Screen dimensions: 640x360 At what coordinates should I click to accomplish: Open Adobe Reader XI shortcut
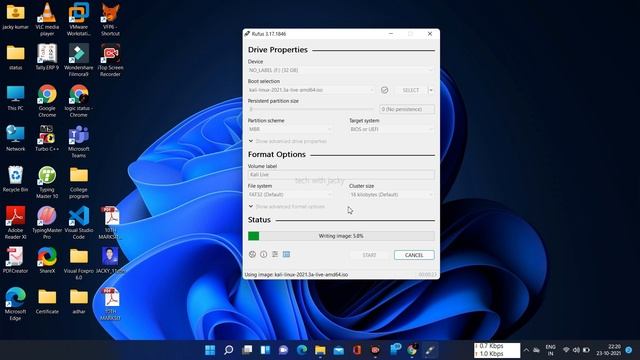tap(16, 222)
